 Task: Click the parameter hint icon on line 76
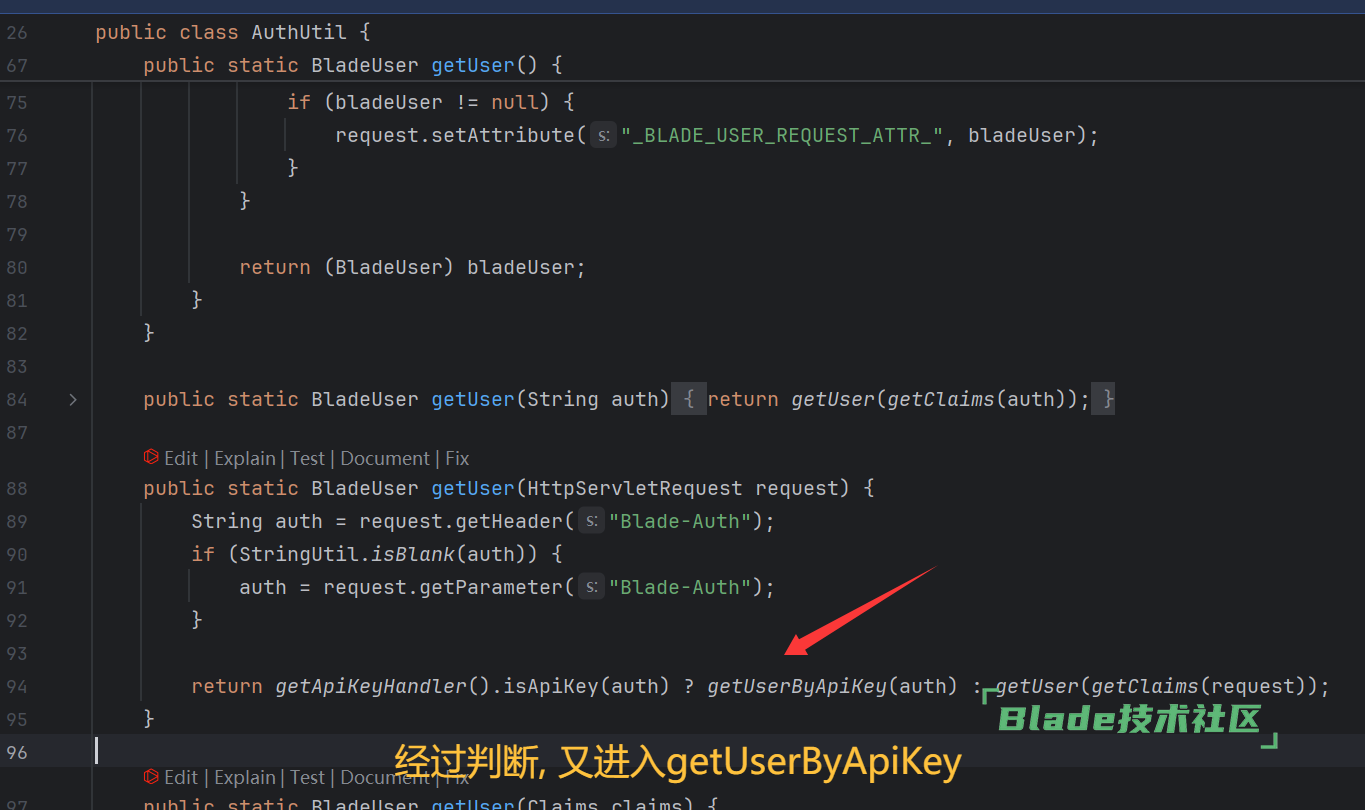point(603,135)
